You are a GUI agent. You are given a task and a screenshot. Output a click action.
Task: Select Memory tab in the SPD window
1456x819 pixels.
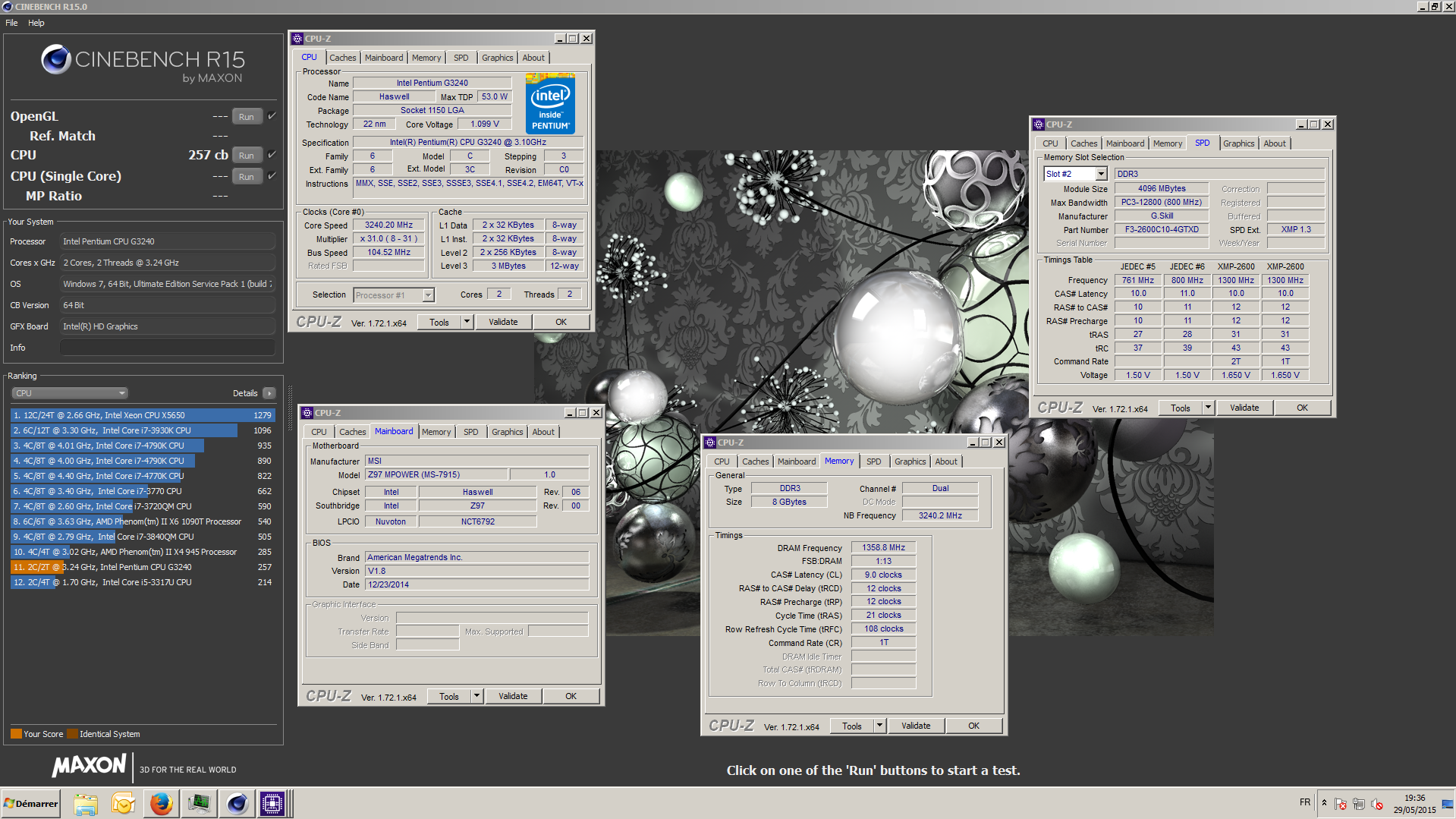point(1167,143)
